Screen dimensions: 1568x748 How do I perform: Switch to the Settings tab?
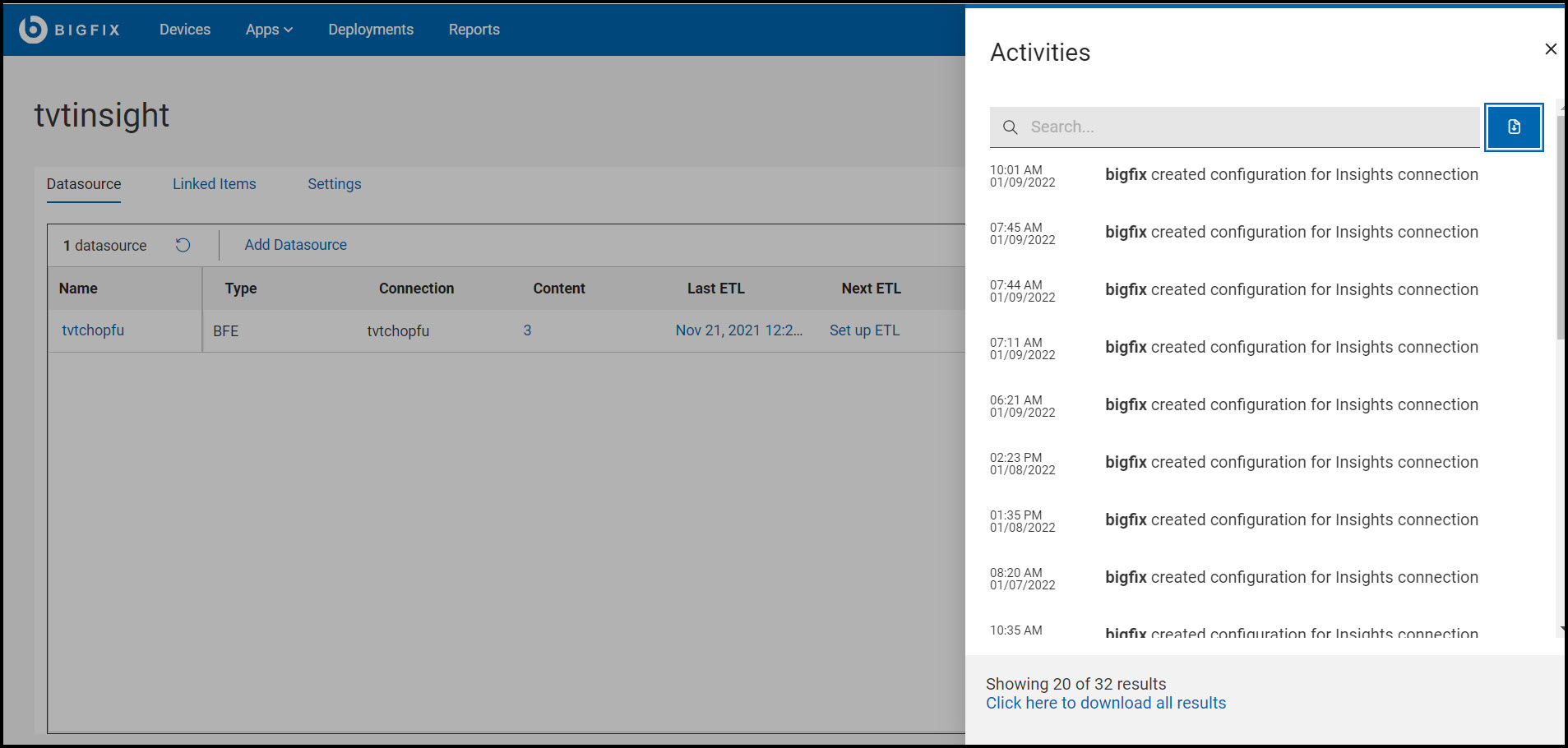coord(334,184)
